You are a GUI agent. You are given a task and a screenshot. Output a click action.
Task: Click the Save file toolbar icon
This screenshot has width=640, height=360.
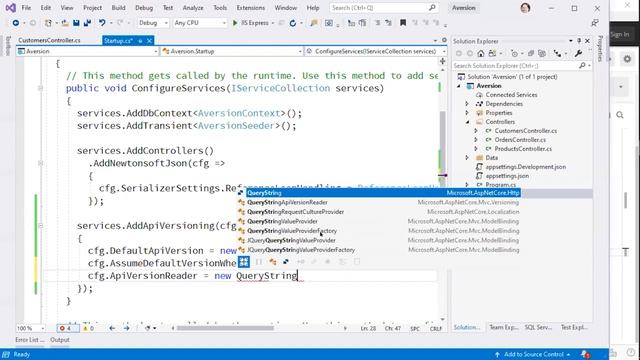coord(76,23)
